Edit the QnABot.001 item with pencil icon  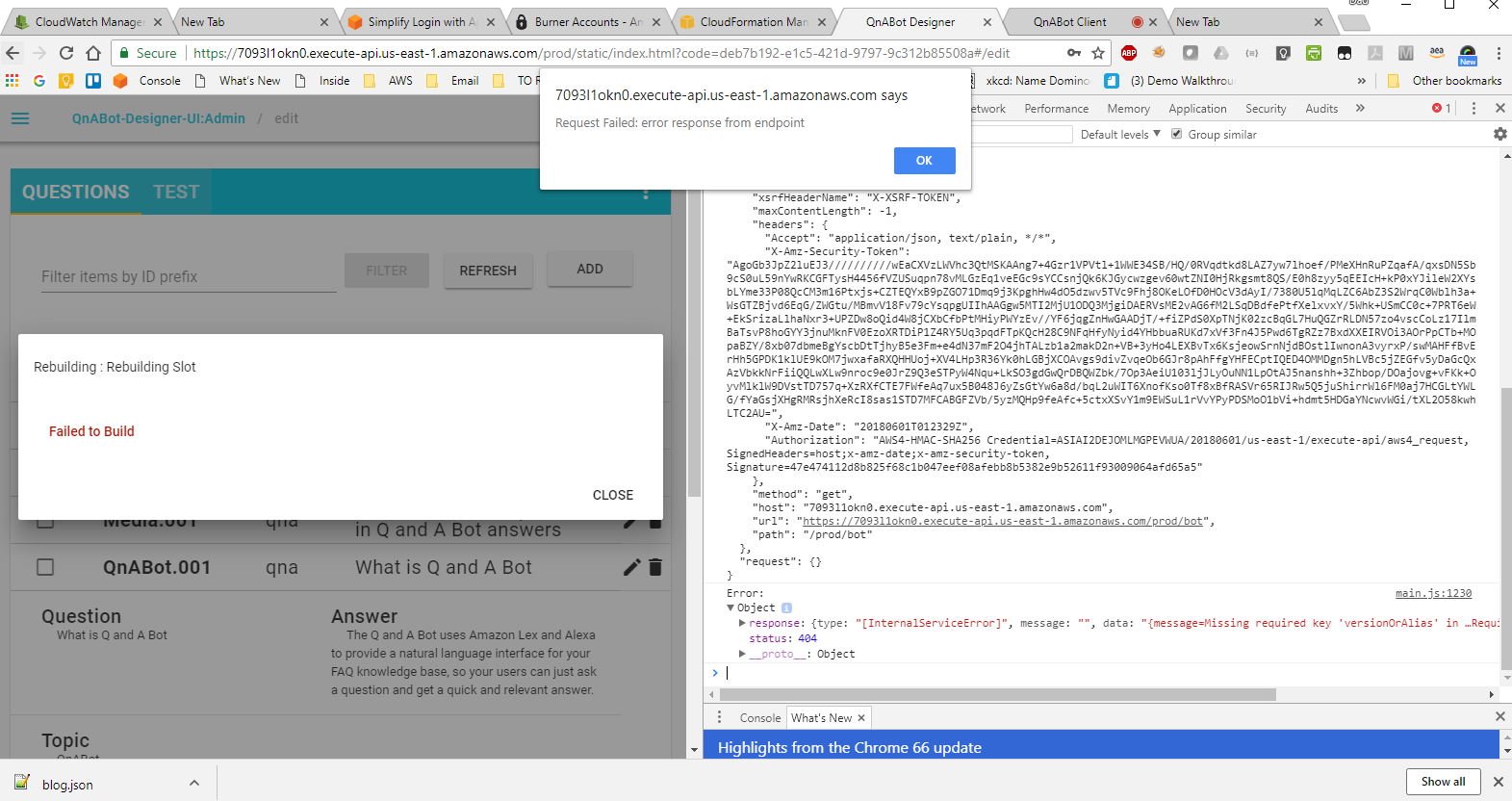tap(631, 567)
